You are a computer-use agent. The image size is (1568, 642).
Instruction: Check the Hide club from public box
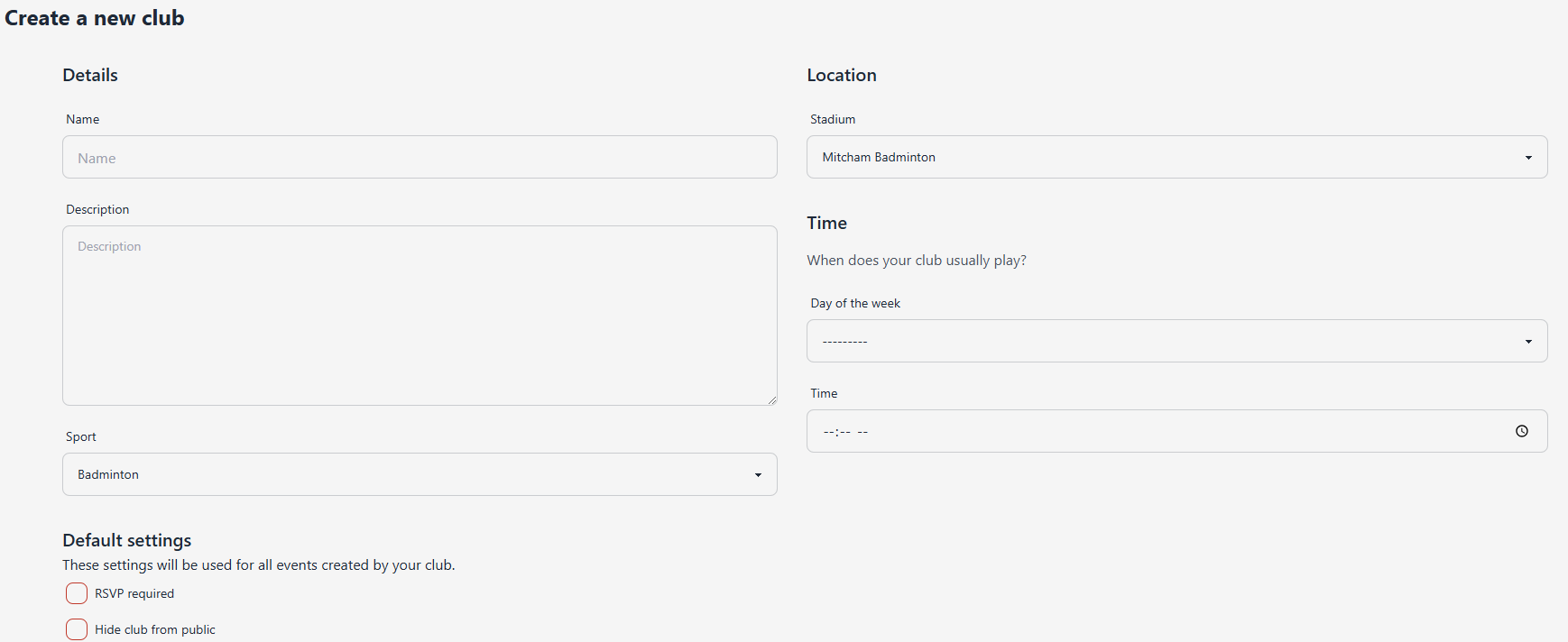[x=77, y=629]
